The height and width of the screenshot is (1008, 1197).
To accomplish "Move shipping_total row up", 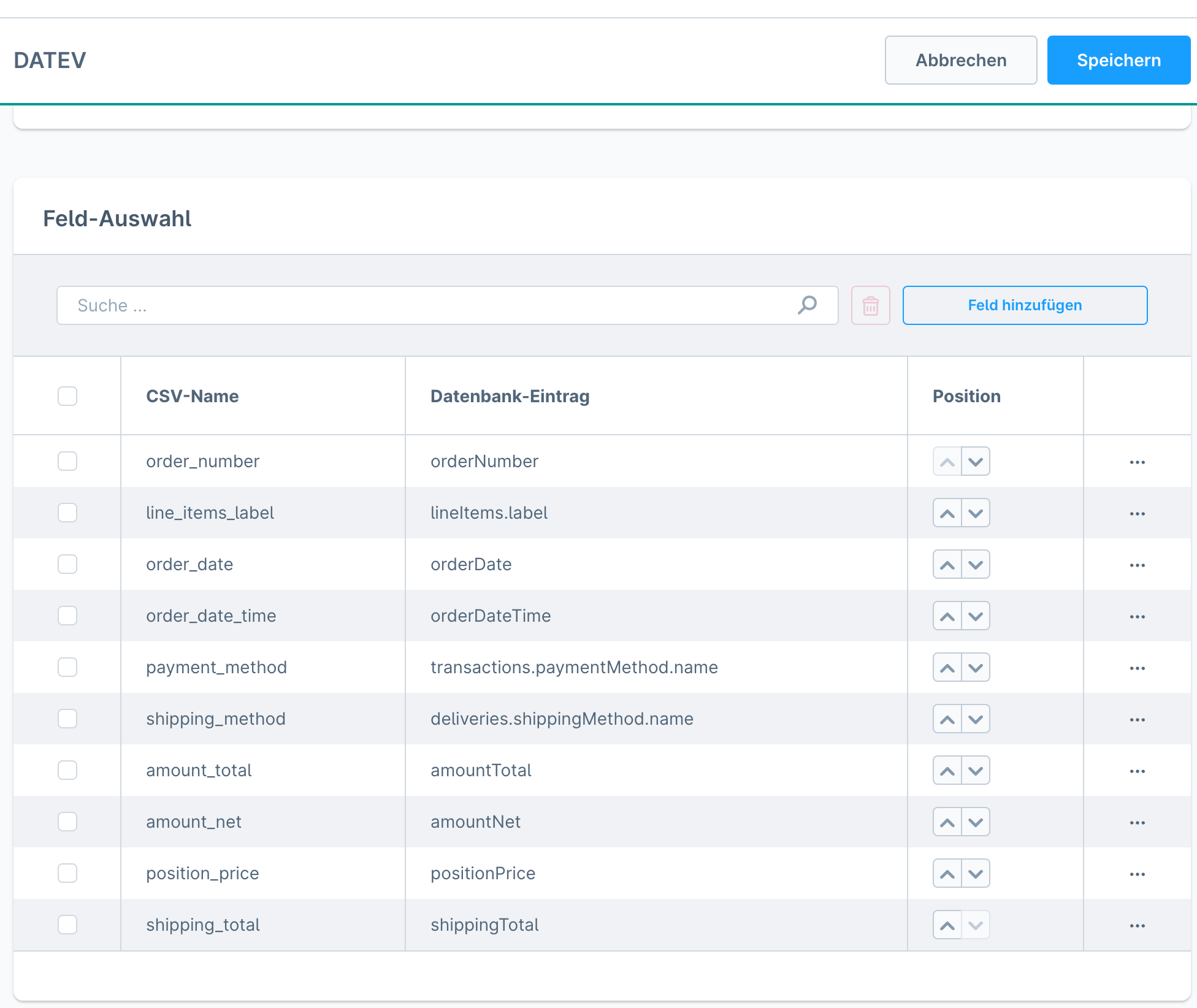I will [947, 925].
